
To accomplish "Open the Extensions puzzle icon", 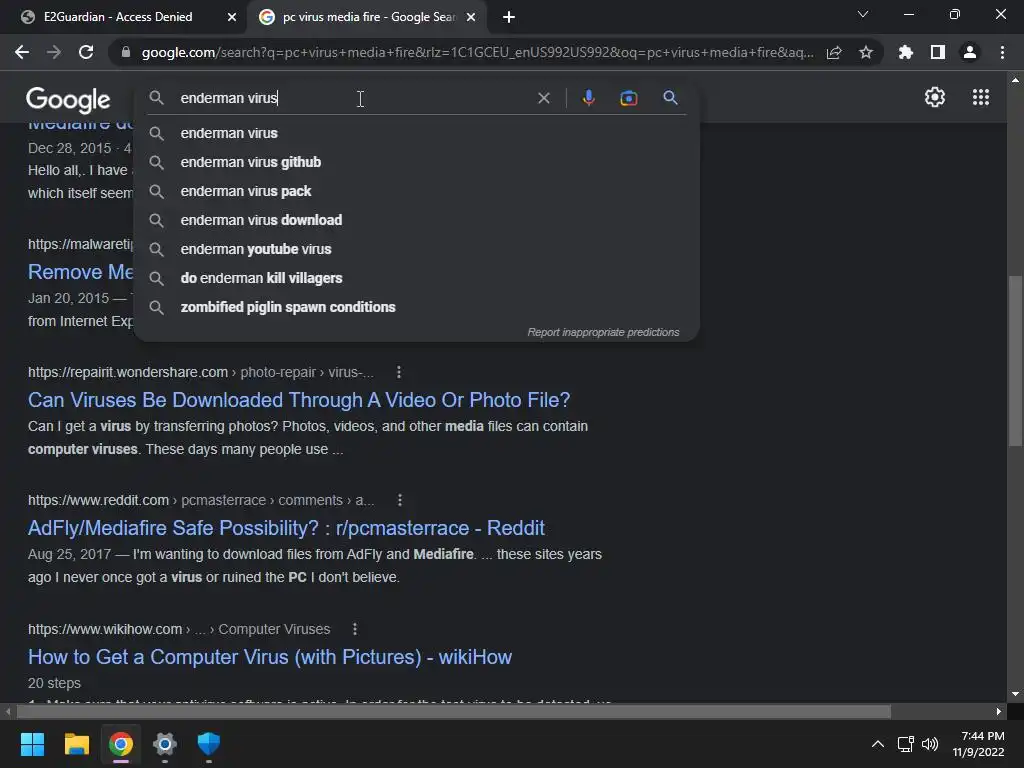I will click(905, 52).
